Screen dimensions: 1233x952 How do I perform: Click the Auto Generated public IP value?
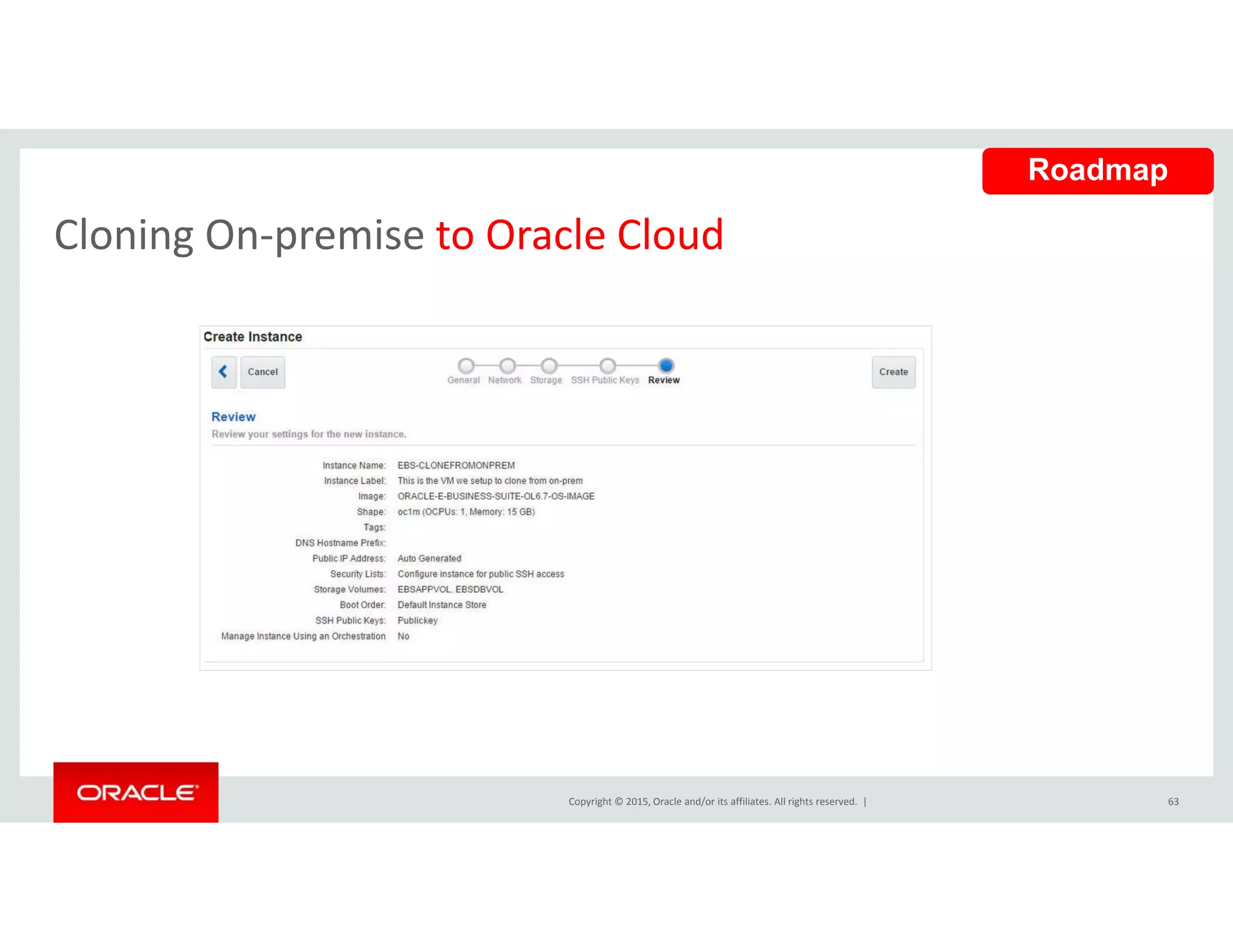(429, 558)
